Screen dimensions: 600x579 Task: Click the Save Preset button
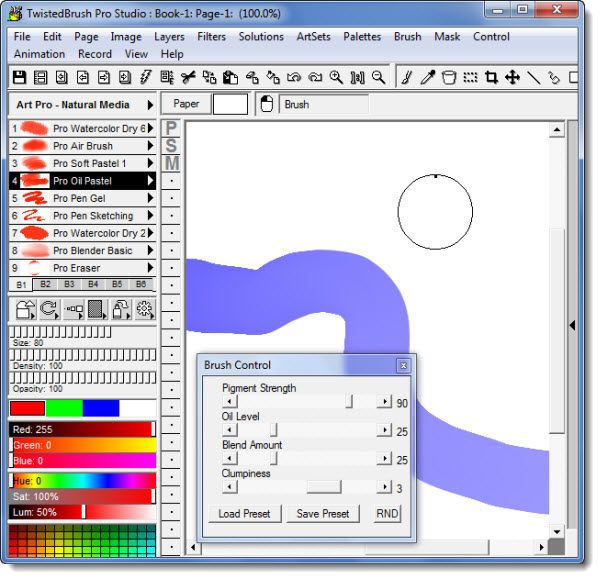click(x=323, y=514)
